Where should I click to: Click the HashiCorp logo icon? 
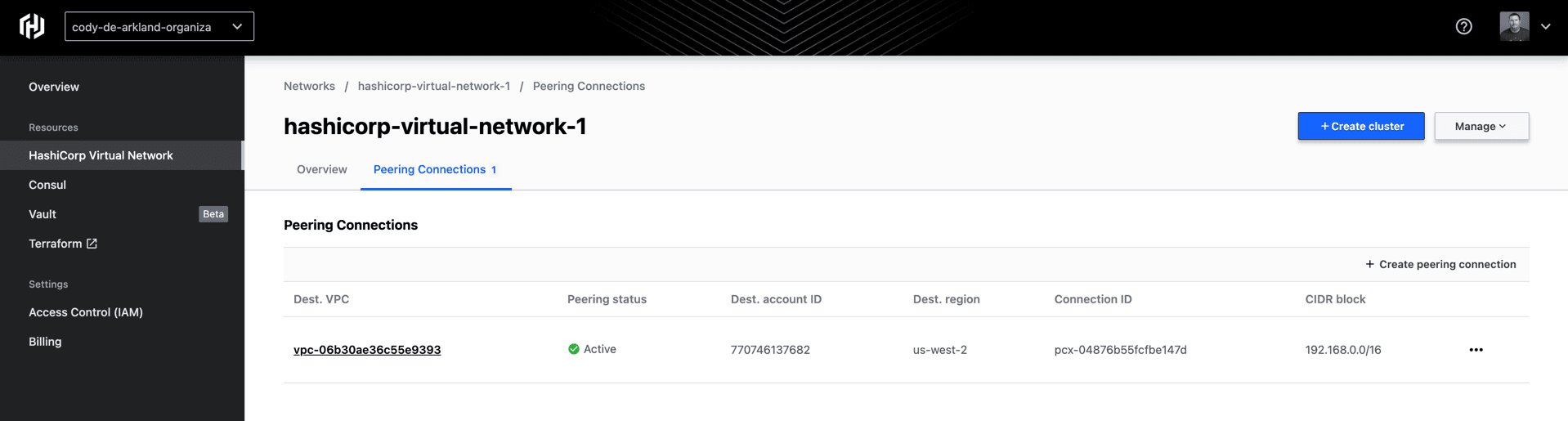point(32,26)
